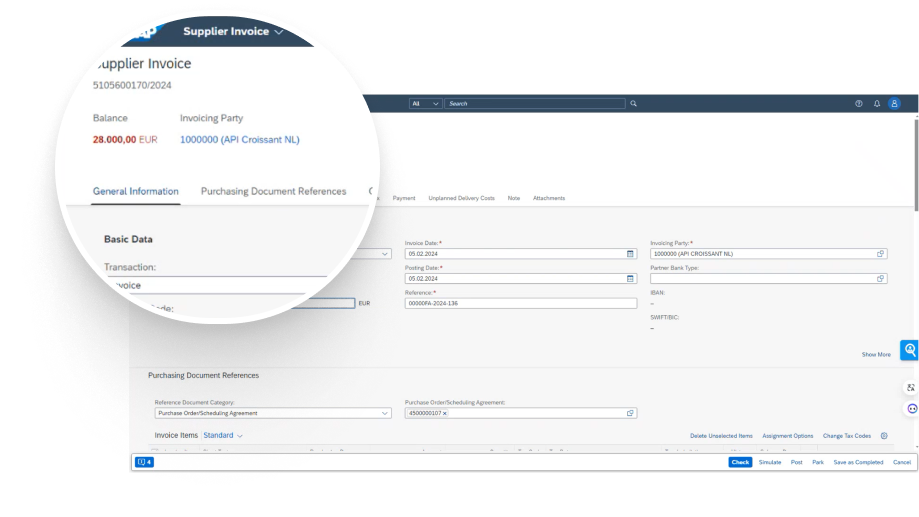The width and height of the screenshot is (919, 517).
Task: Click the translation side icon
Action: [911, 387]
